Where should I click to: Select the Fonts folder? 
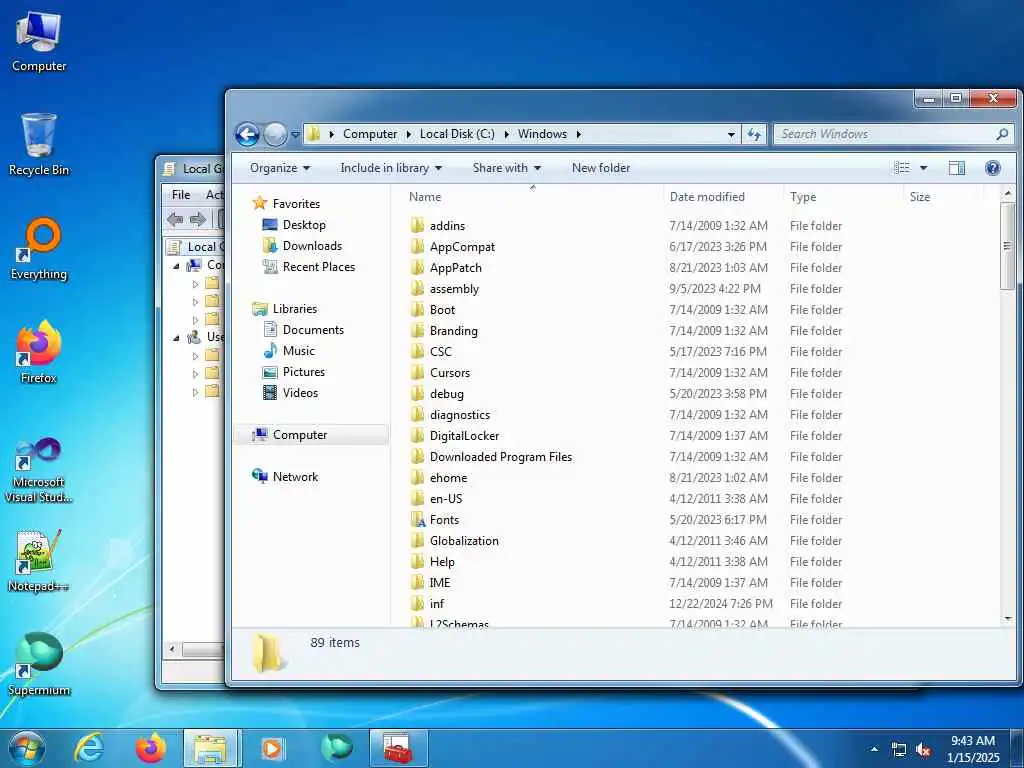coord(444,520)
